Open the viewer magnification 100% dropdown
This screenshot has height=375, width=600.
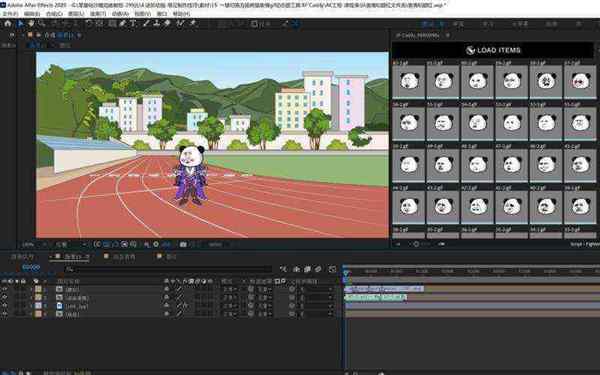tap(34, 244)
